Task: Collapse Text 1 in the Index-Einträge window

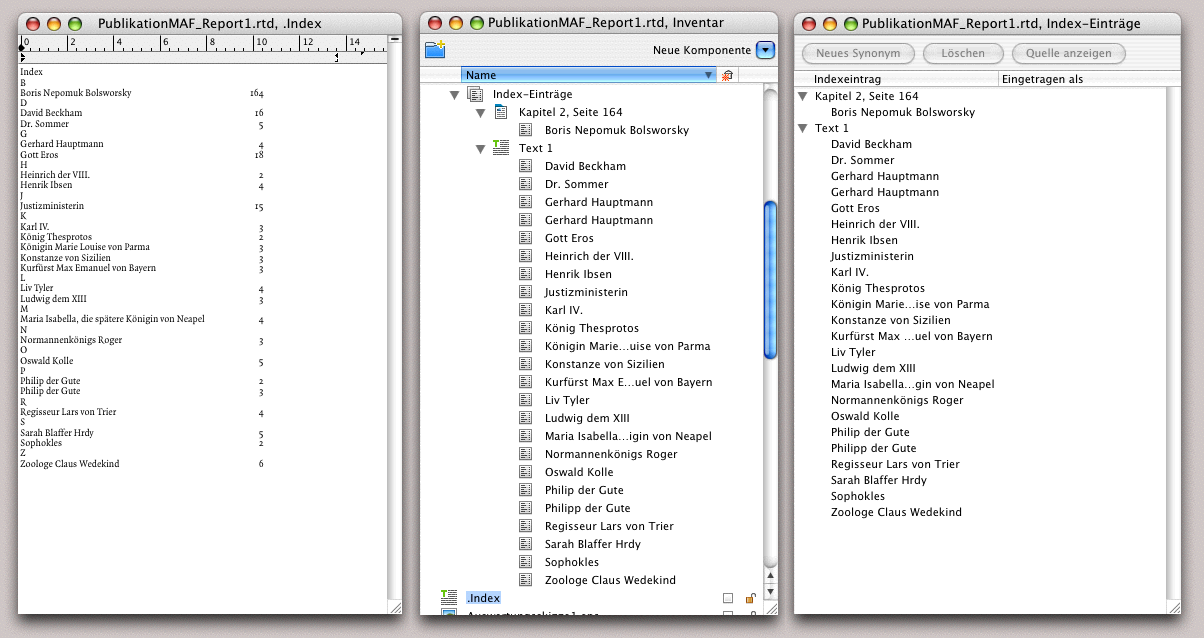Action: coord(803,128)
